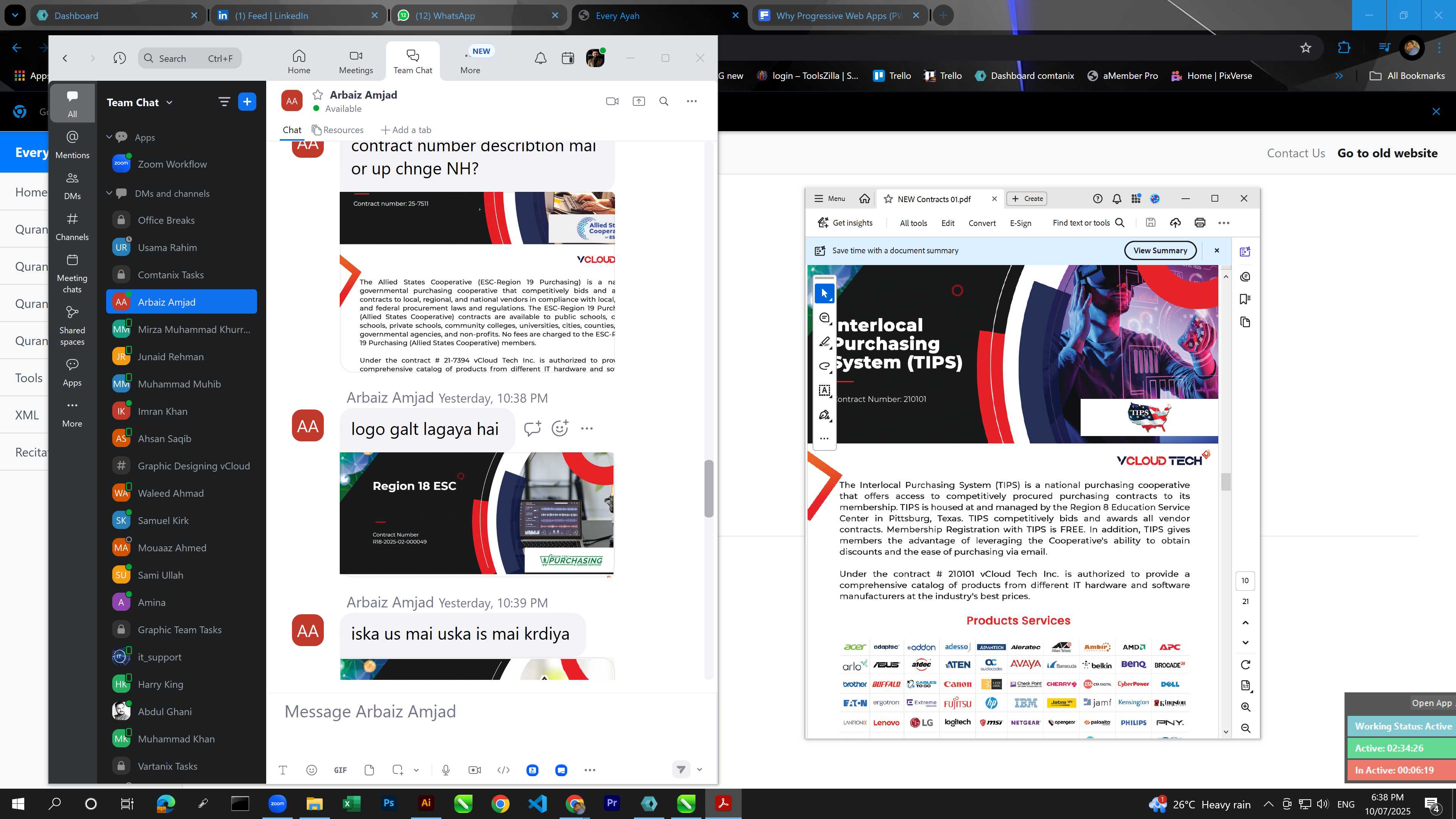Search in chat with the magnifier icon

click(664, 101)
